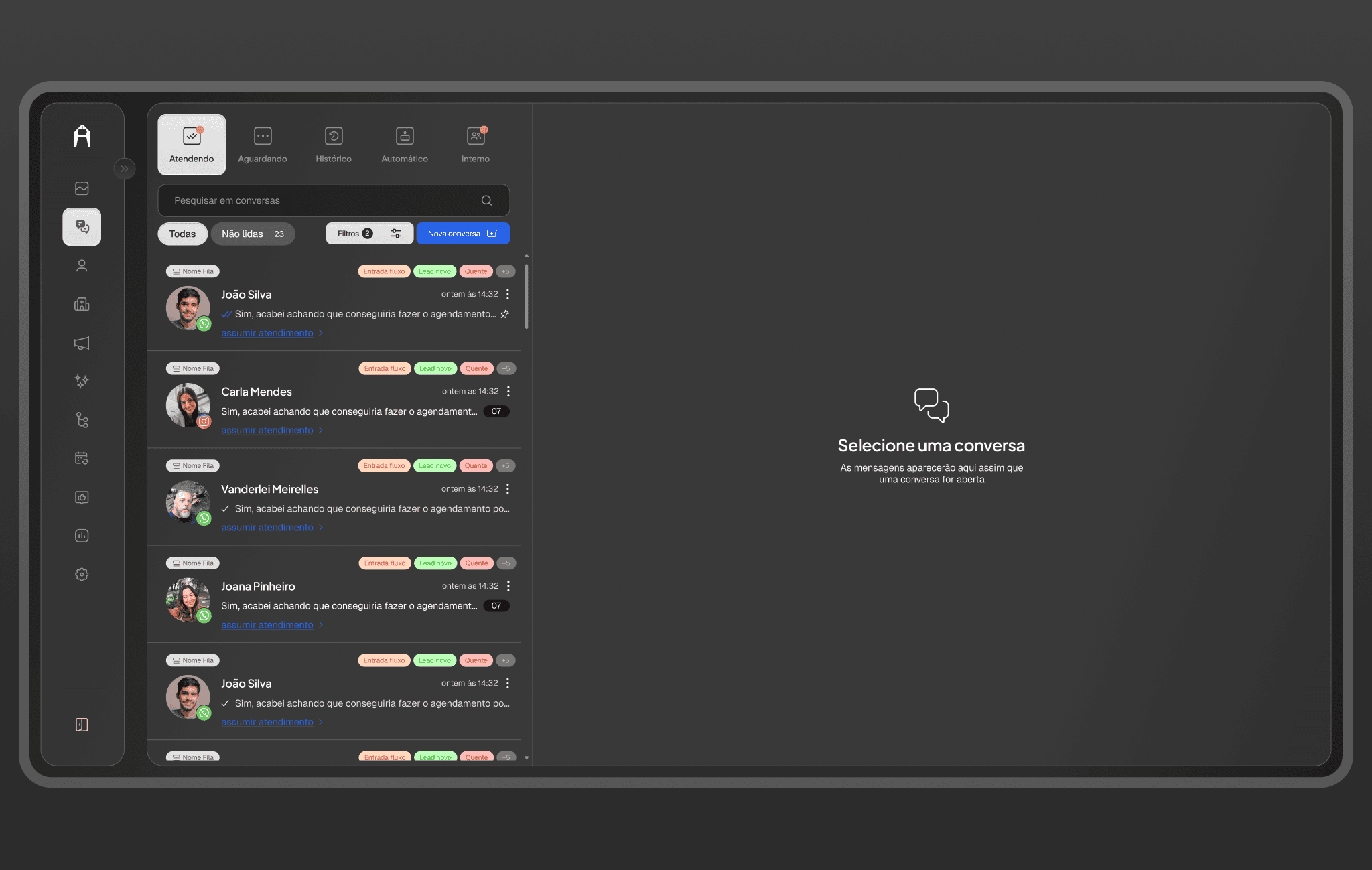The height and width of the screenshot is (870, 1372).
Task: Open the dashboard chart icon in sidebar
Action: tap(82, 188)
